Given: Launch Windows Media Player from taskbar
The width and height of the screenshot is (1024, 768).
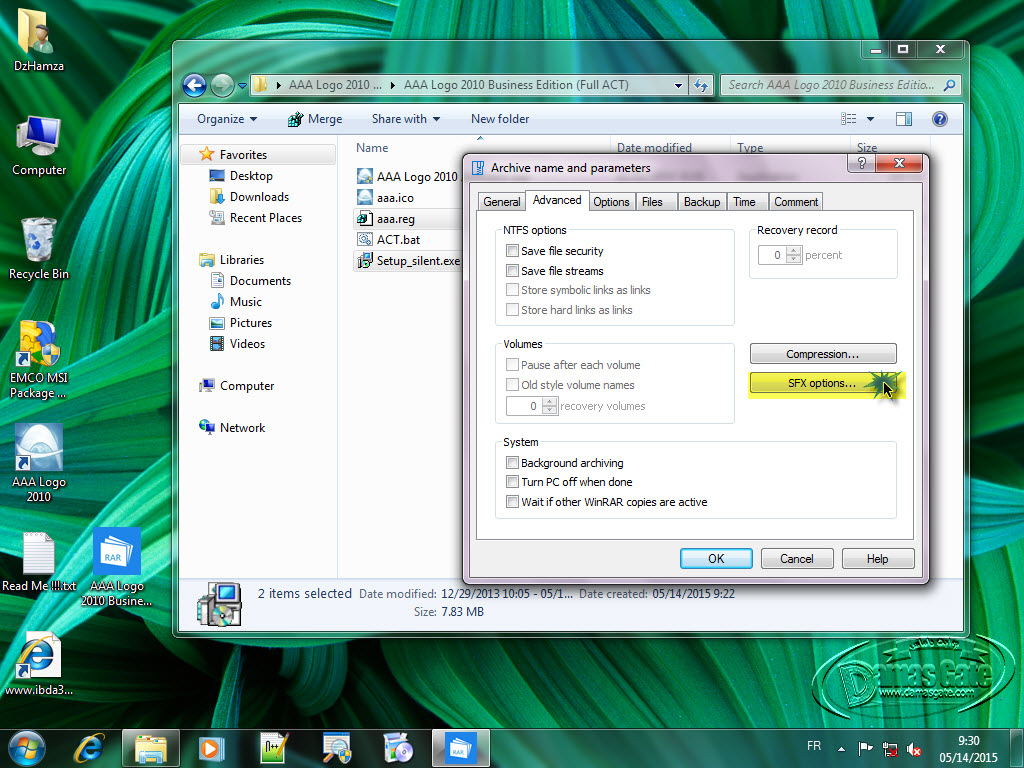Looking at the screenshot, I should tap(211, 748).
